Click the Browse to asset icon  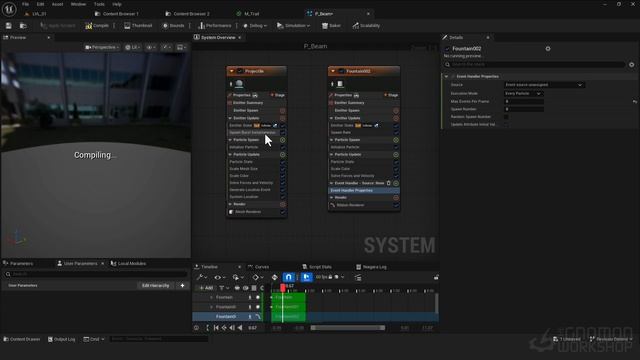coord(23,26)
